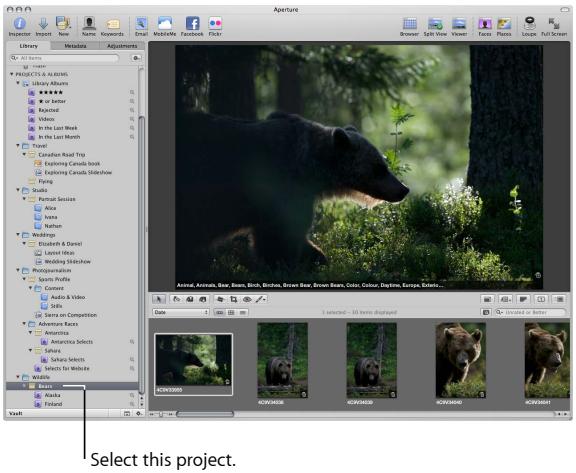Open the Faces view
576x473 pixels.
tap(485, 26)
